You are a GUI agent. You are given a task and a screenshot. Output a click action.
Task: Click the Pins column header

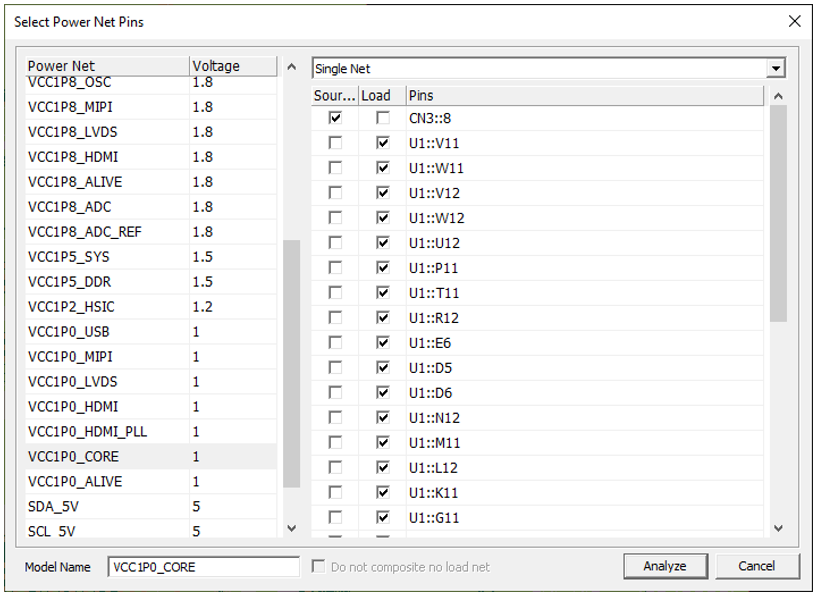(584, 95)
